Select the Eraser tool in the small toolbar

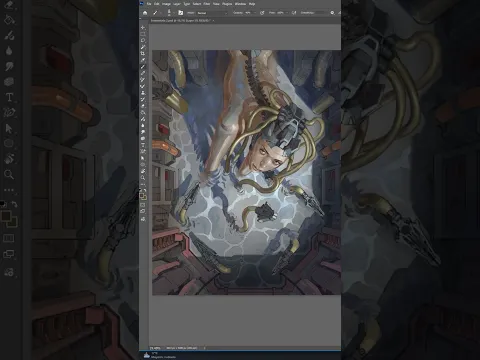[x=143, y=106]
